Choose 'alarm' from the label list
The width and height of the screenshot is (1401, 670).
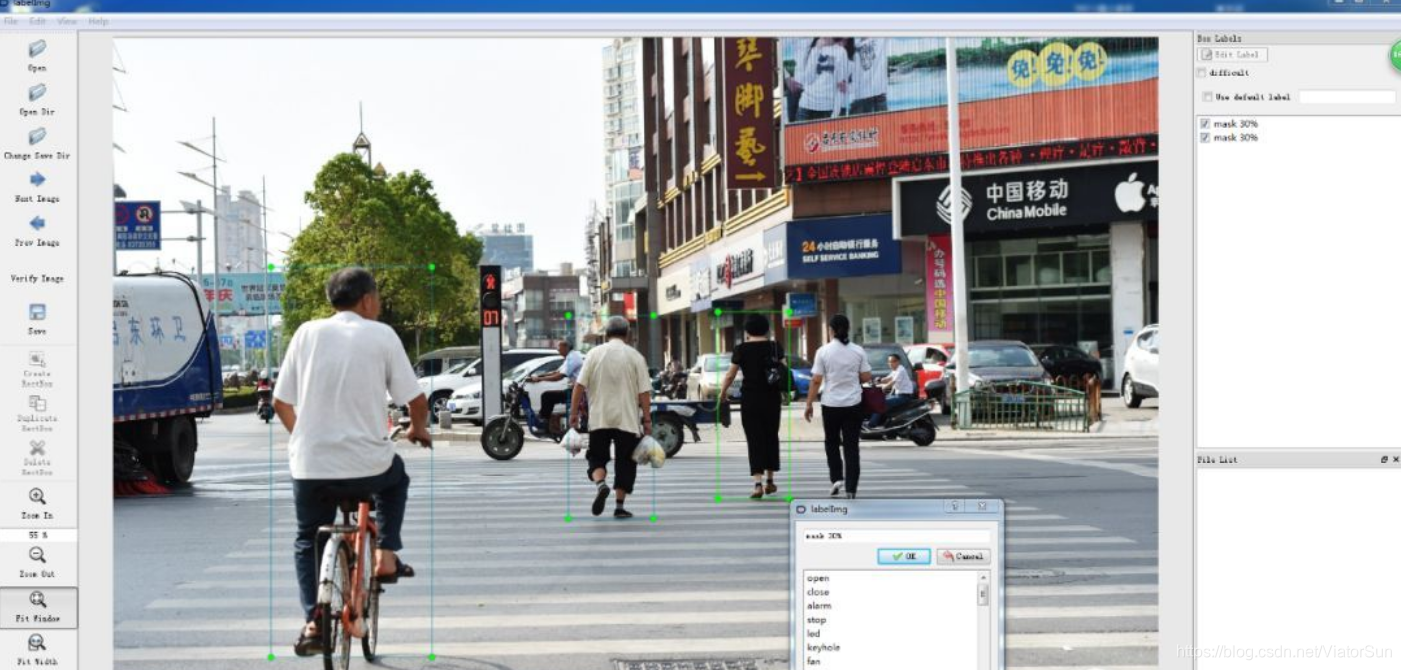(x=819, y=605)
